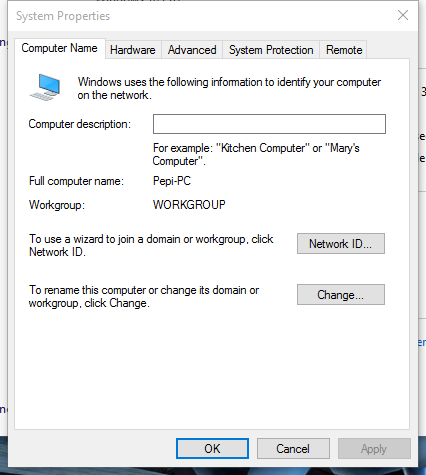Click the Apply button
426x475 pixels.
tap(374, 449)
